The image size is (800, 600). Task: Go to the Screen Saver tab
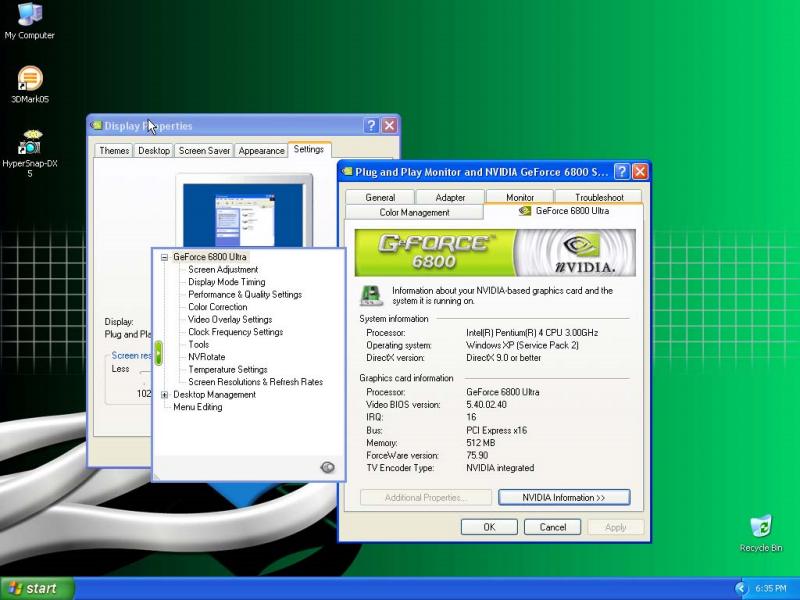(204, 151)
